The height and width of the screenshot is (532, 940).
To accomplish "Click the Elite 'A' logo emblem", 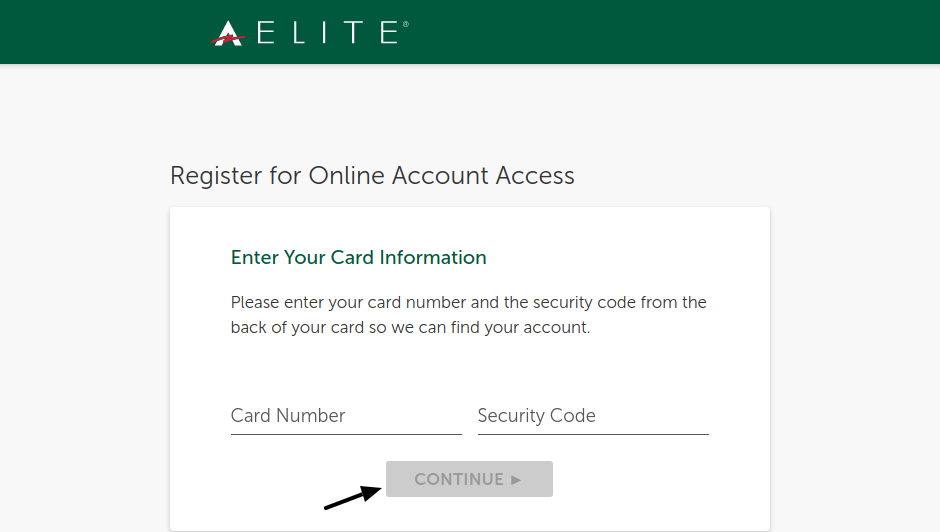I will (228, 33).
